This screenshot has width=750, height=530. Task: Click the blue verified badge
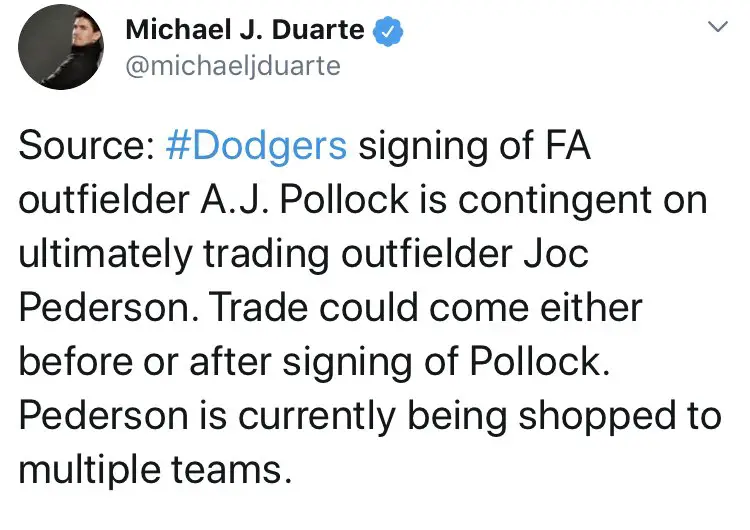click(x=388, y=31)
